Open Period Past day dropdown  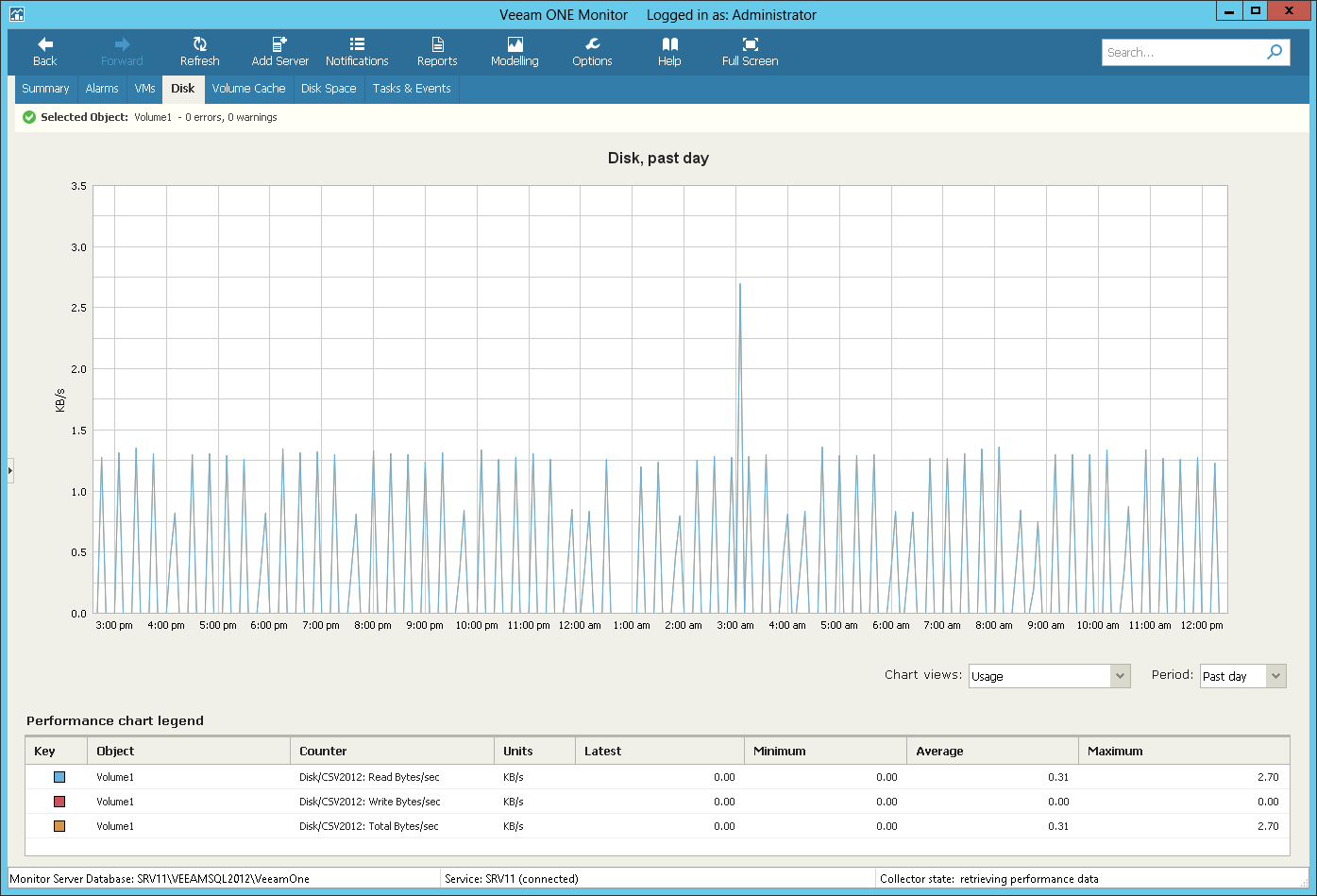pyautogui.click(x=1242, y=676)
